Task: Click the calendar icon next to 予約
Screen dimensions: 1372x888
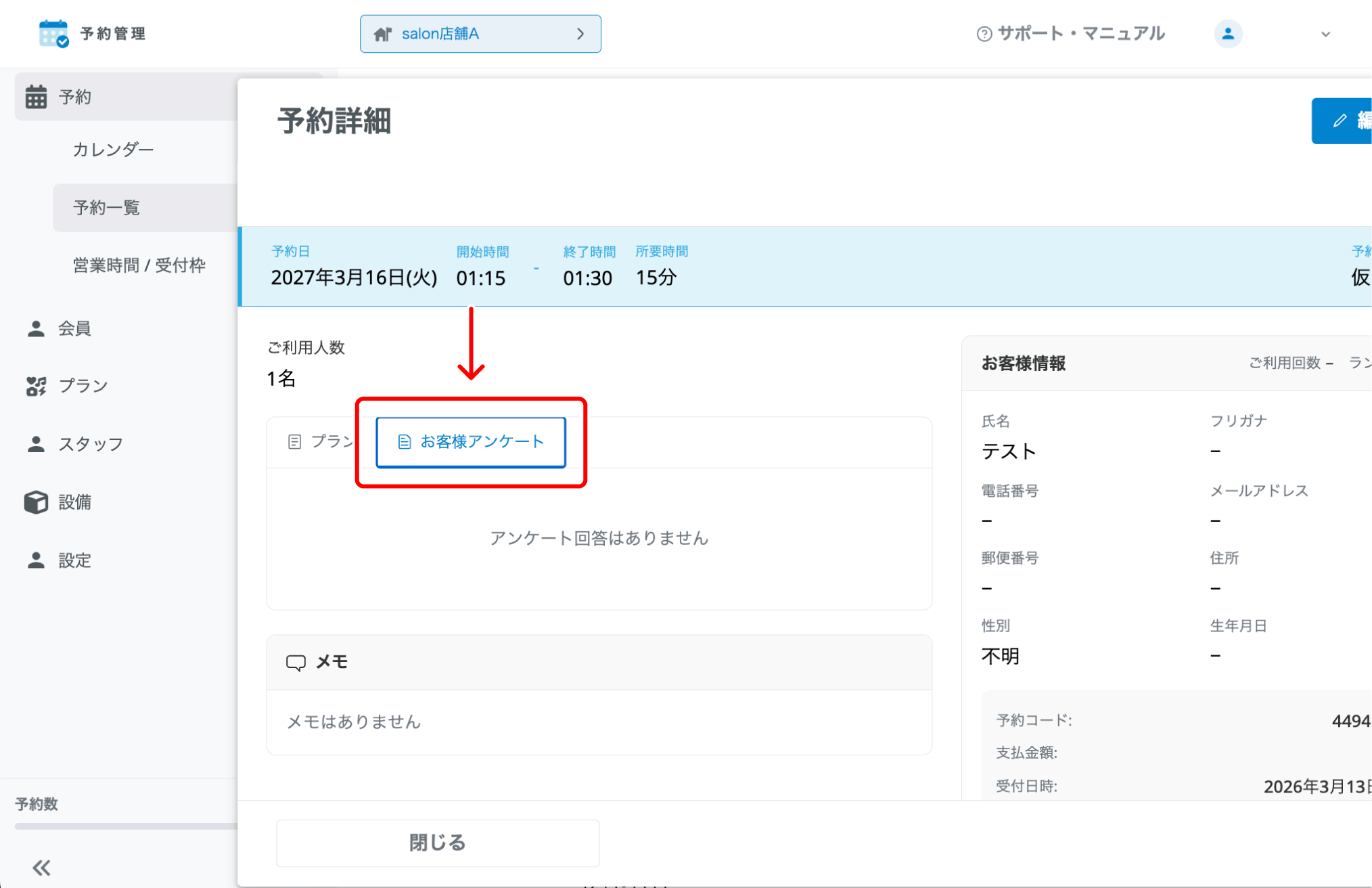Action: coord(37,97)
